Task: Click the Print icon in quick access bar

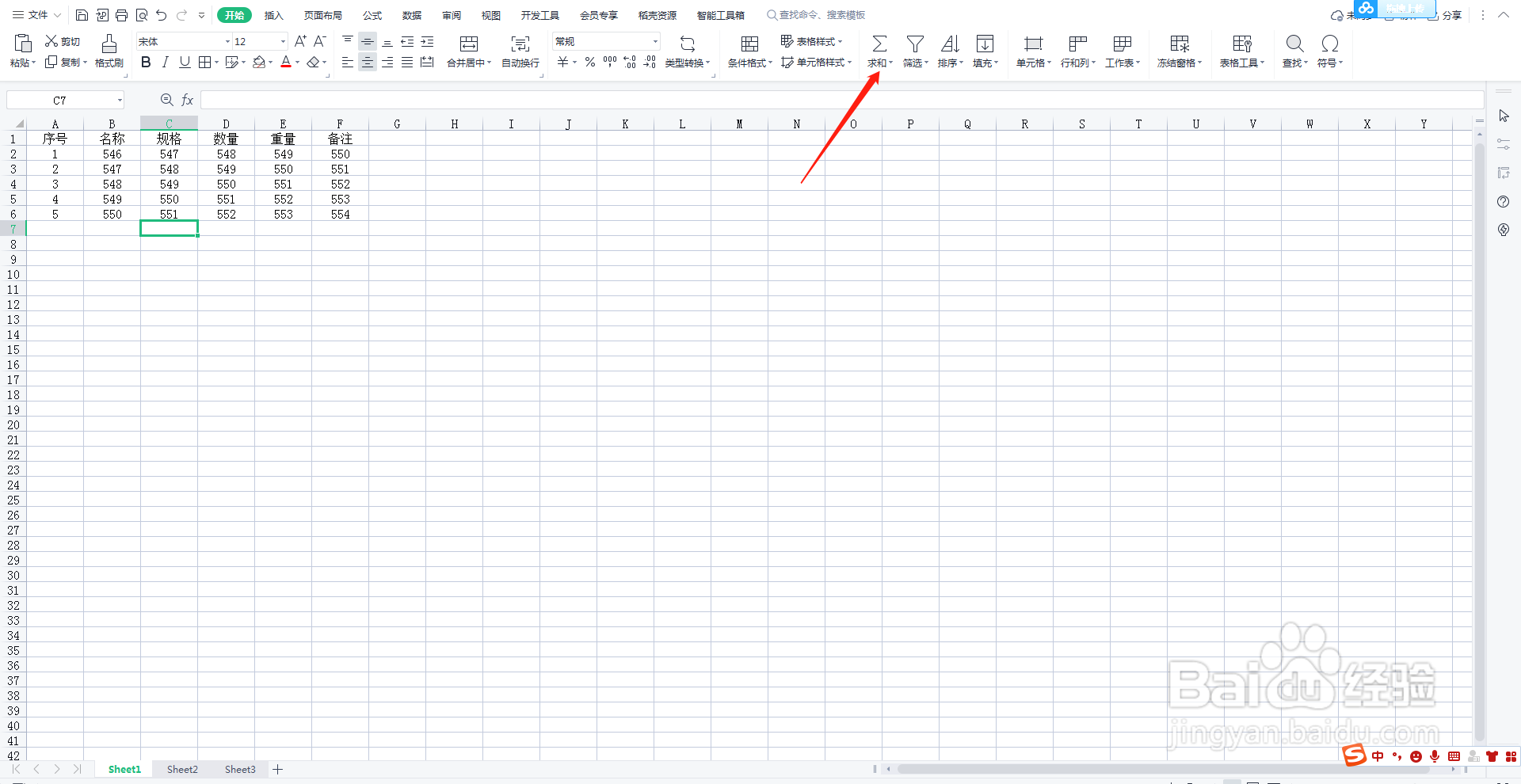Action: click(121, 15)
